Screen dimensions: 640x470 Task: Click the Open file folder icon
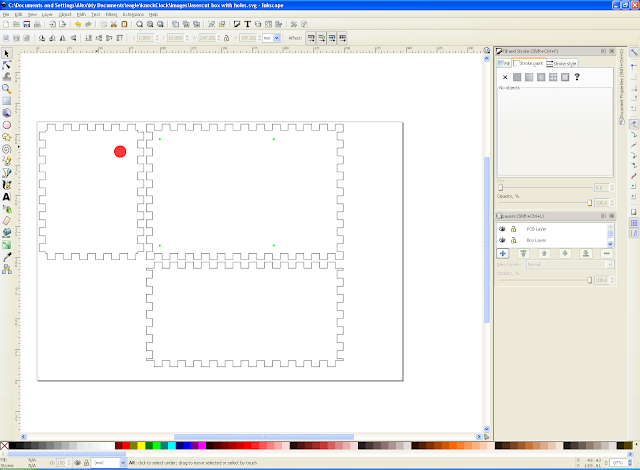pyautogui.click(x=16, y=24)
